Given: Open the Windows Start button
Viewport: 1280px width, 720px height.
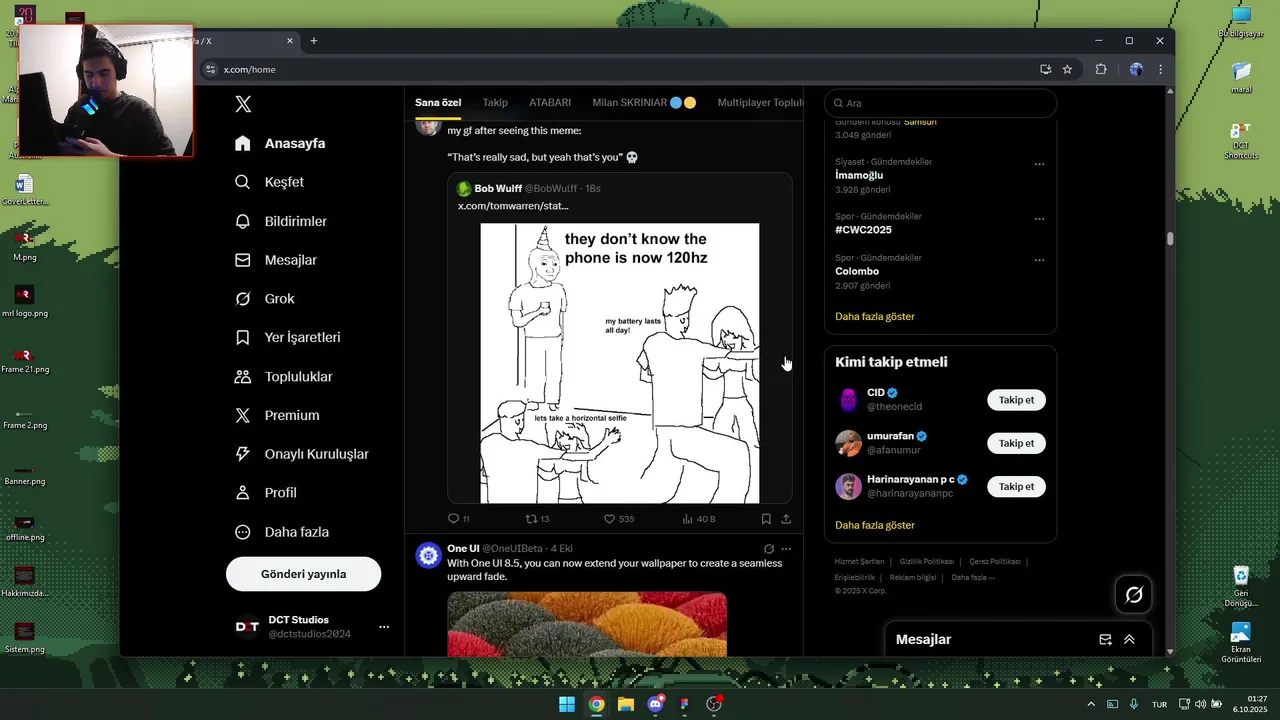Looking at the screenshot, I should pyautogui.click(x=567, y=704).
